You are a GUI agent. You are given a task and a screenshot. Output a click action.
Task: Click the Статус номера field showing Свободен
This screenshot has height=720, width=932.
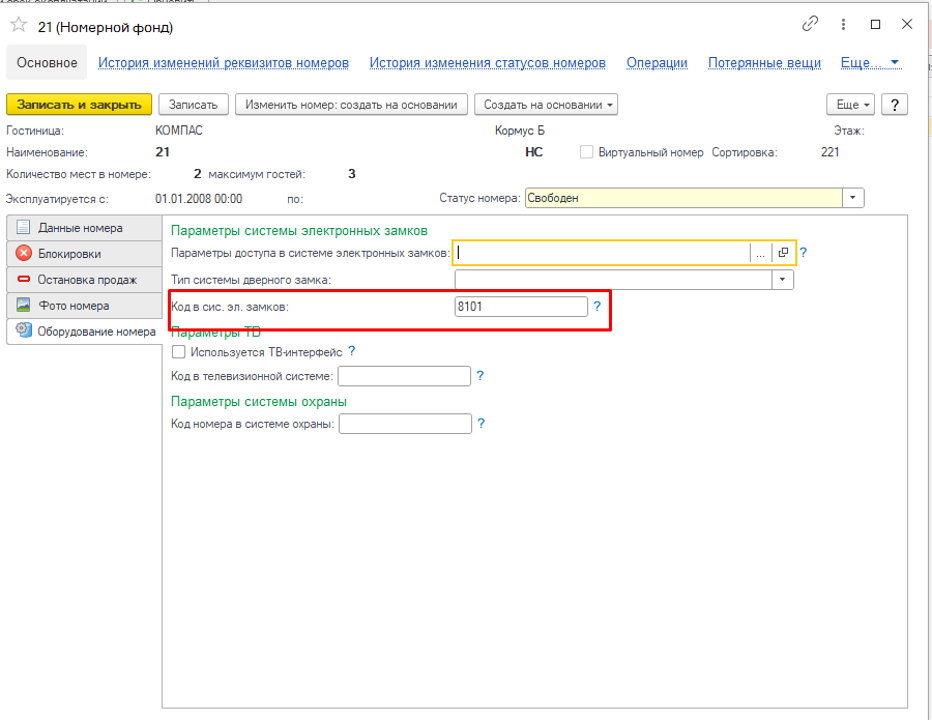[x=684, y=198]
